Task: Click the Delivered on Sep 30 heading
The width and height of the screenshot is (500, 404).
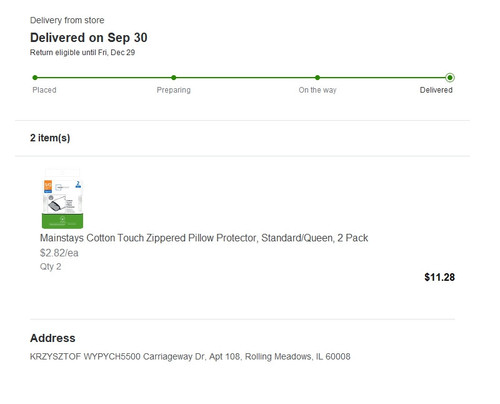Action: (x=89, y=38)
